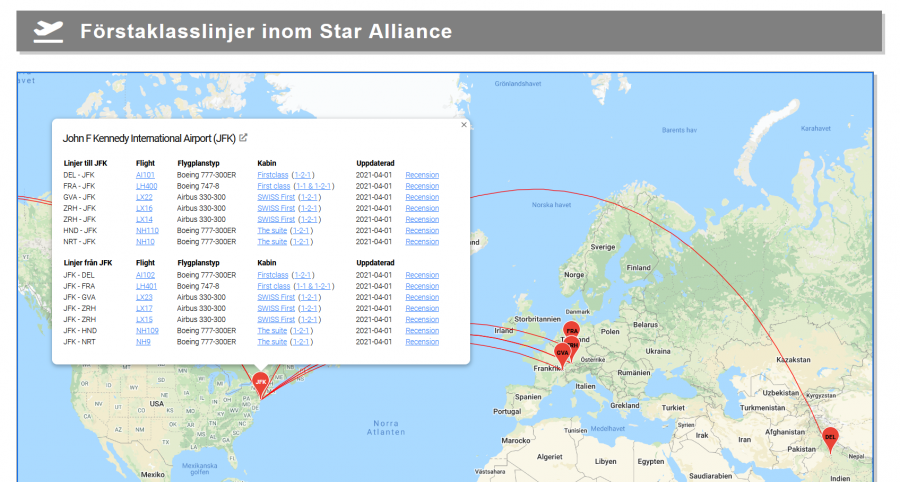Open flight NH110 link
Viewport: 900px width, 482px height.
(147, 230)
